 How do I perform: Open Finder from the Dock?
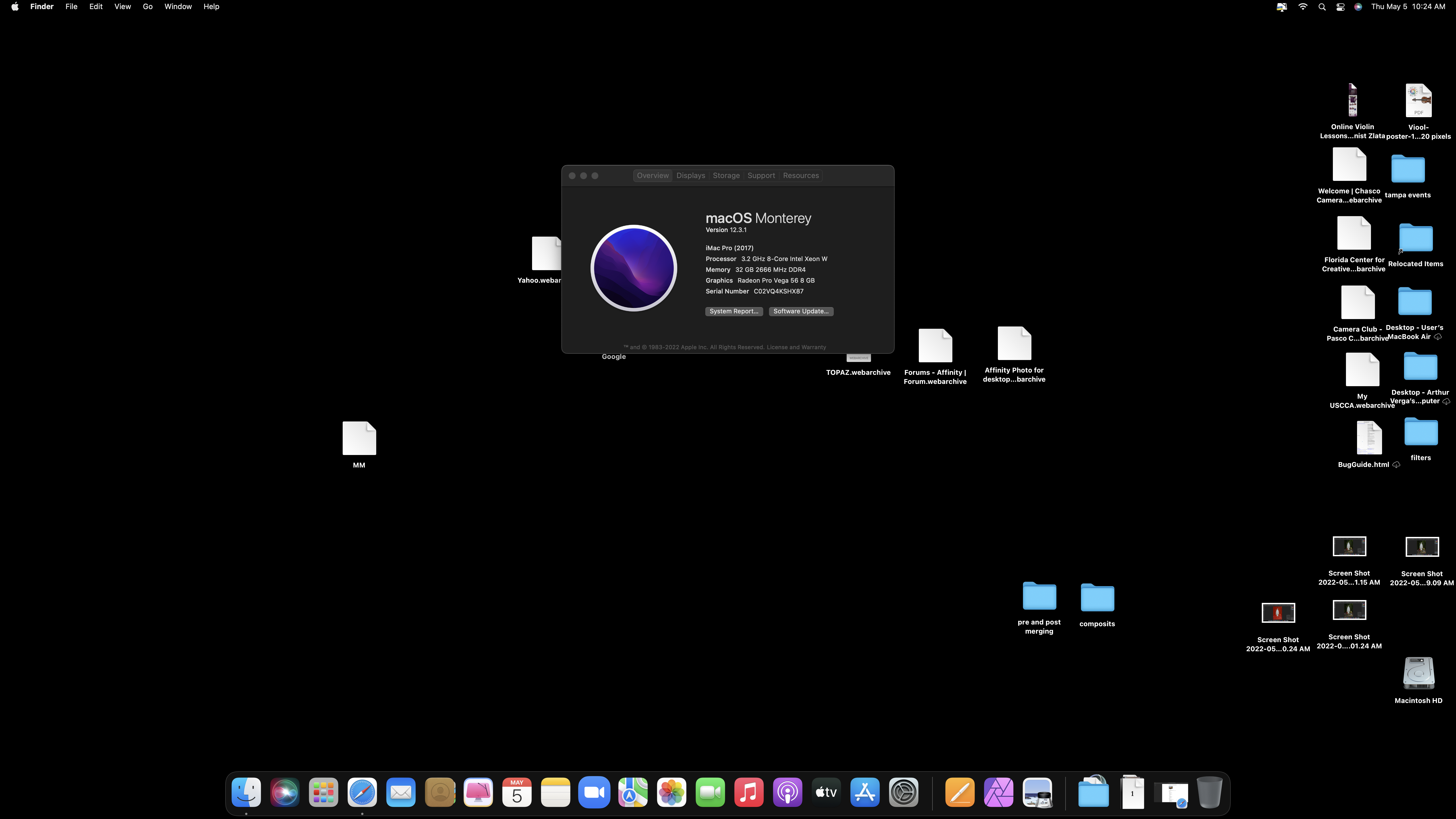pos(247,793)
